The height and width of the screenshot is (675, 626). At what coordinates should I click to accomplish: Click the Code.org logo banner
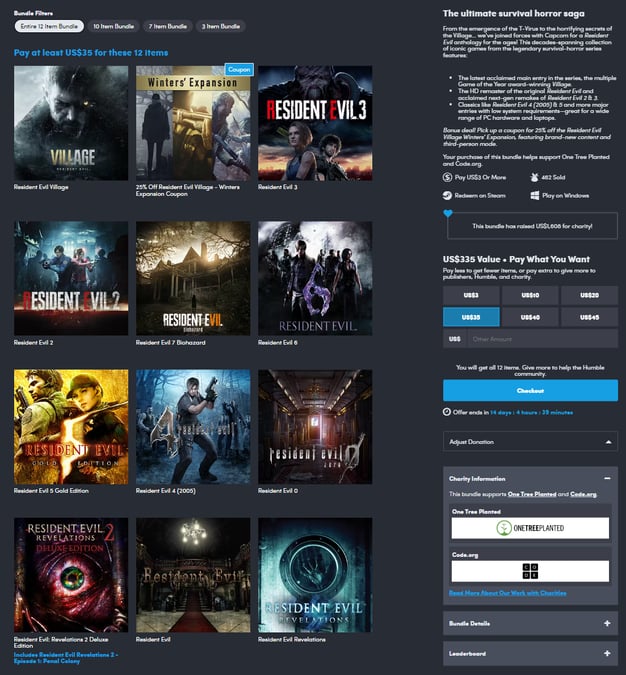tap(530, 571)
